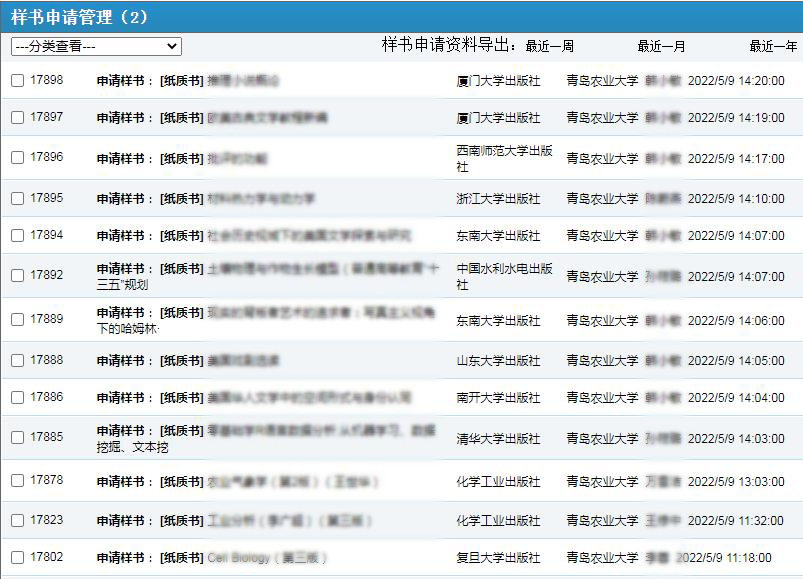Tick the checkbox for request 17898
This screenshot has width=803, height=579.
[x=17, y=81]
